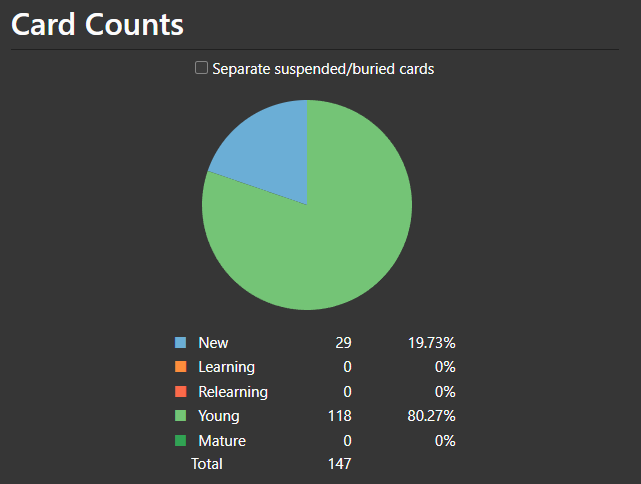
Task: Select the Mature label in legend
Action: coord(222,441)
